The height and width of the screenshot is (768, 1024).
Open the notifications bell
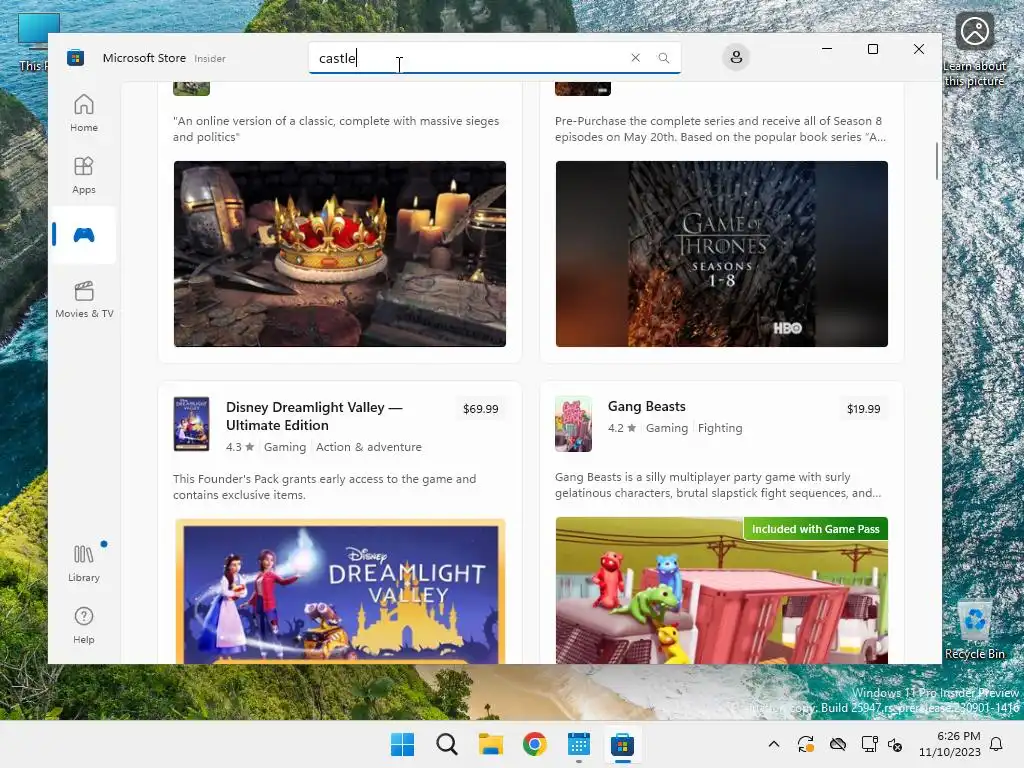997,744
